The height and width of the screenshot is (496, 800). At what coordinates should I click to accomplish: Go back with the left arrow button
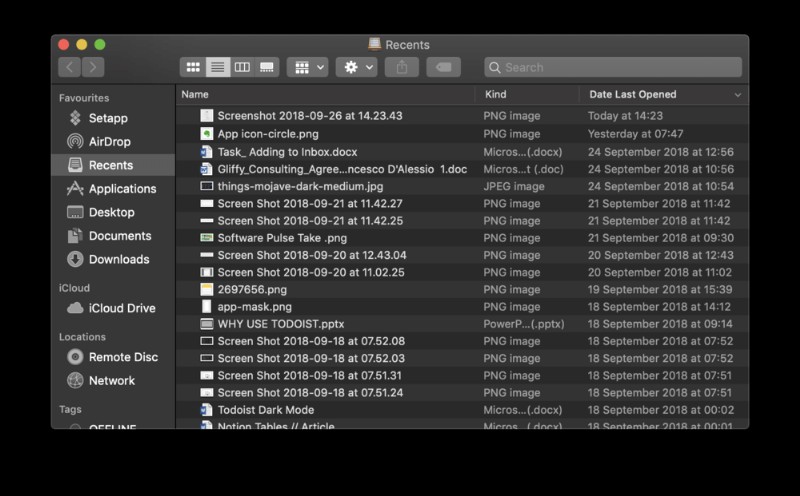tap(70, 67)
